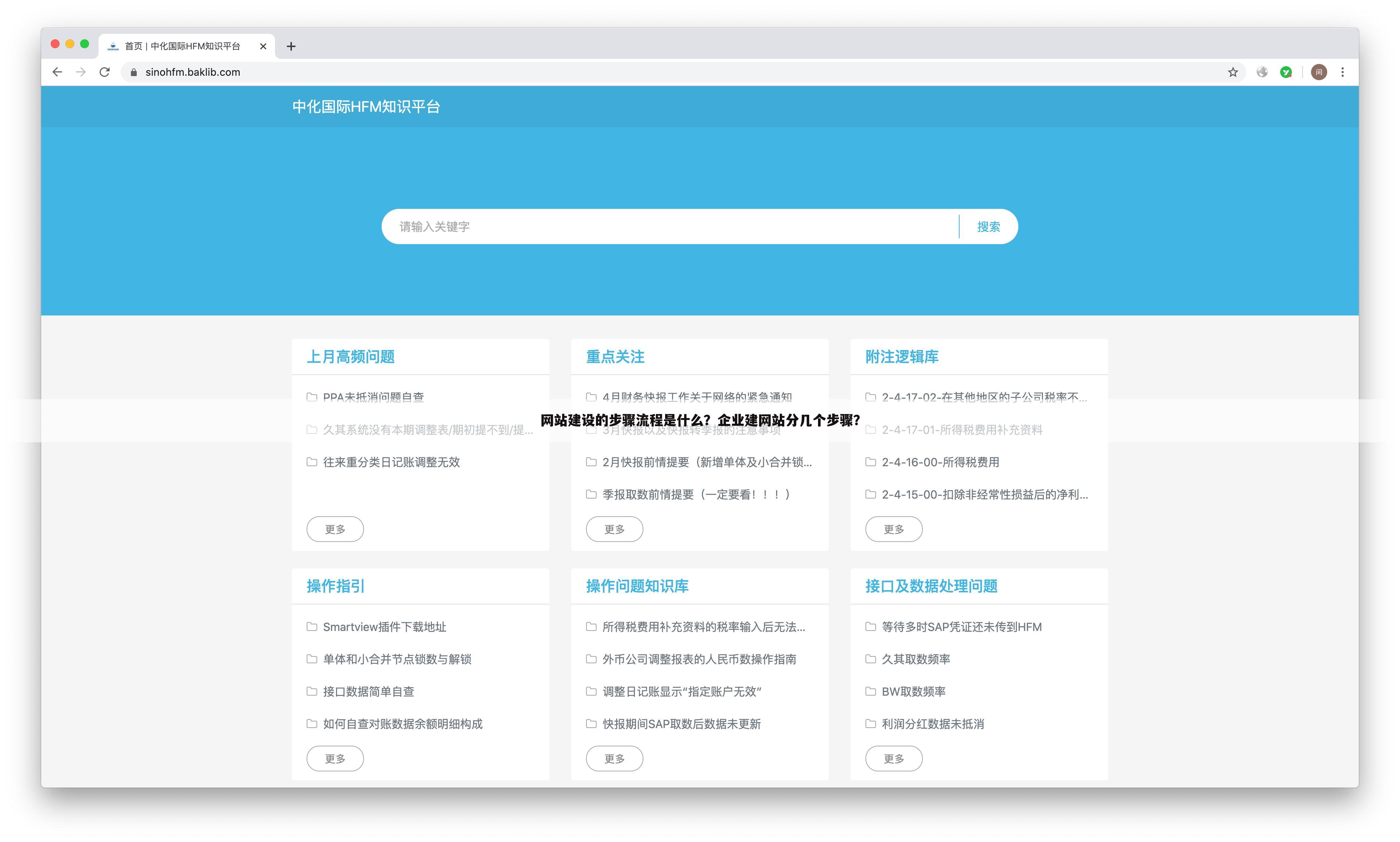The height and width of the screenshot is (842, 1400).
Task: Click folder icon beside 利润分红数据未抵消
Action: coord(870,723)
